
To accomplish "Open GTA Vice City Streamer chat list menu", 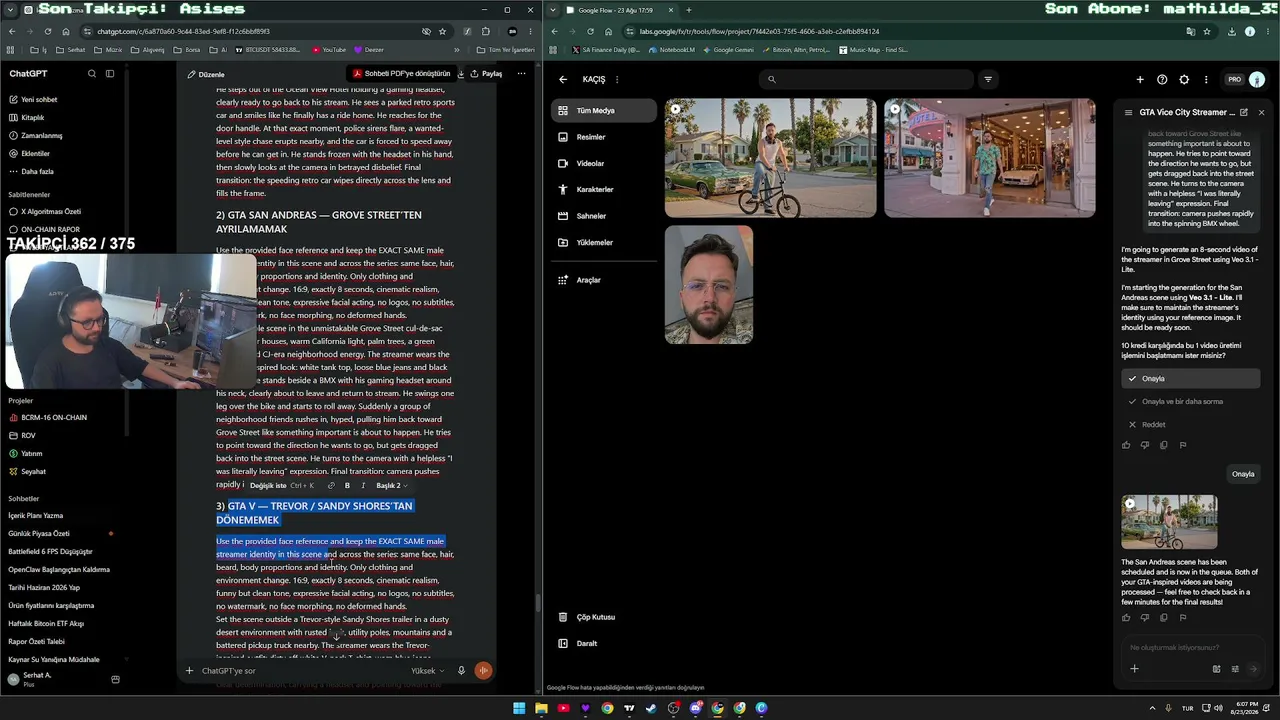I will 1129,113.
